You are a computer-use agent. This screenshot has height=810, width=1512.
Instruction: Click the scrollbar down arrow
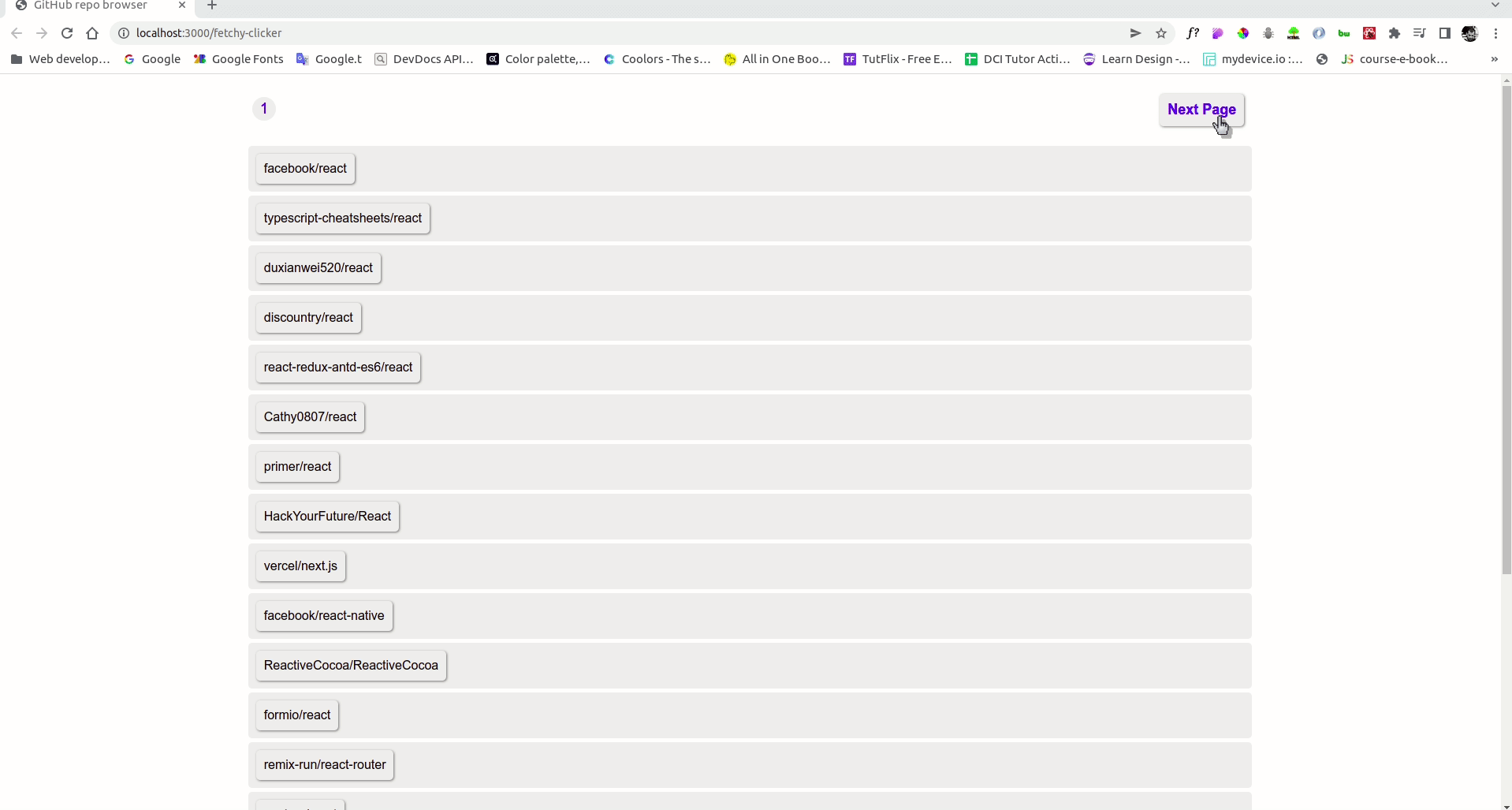[x=1506, y=806]
